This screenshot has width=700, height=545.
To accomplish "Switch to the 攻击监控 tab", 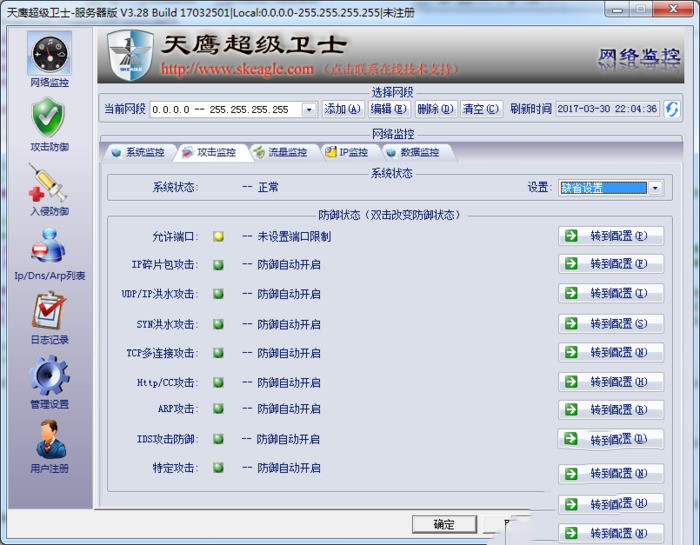I will click(x=211, y=153).
